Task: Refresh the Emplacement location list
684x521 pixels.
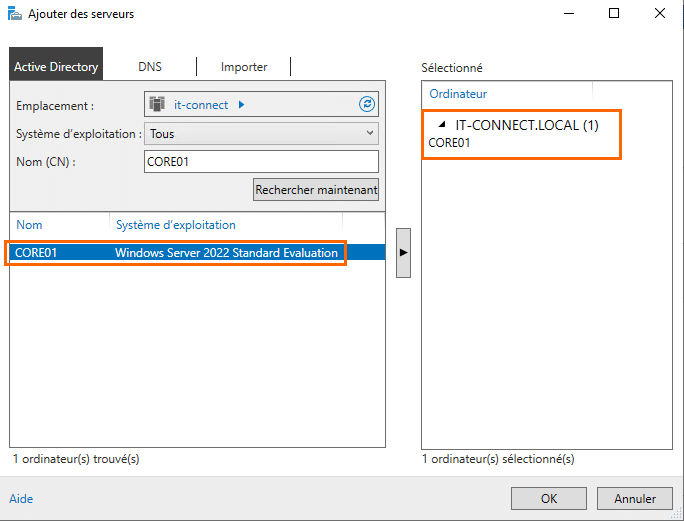Action: 366,104
